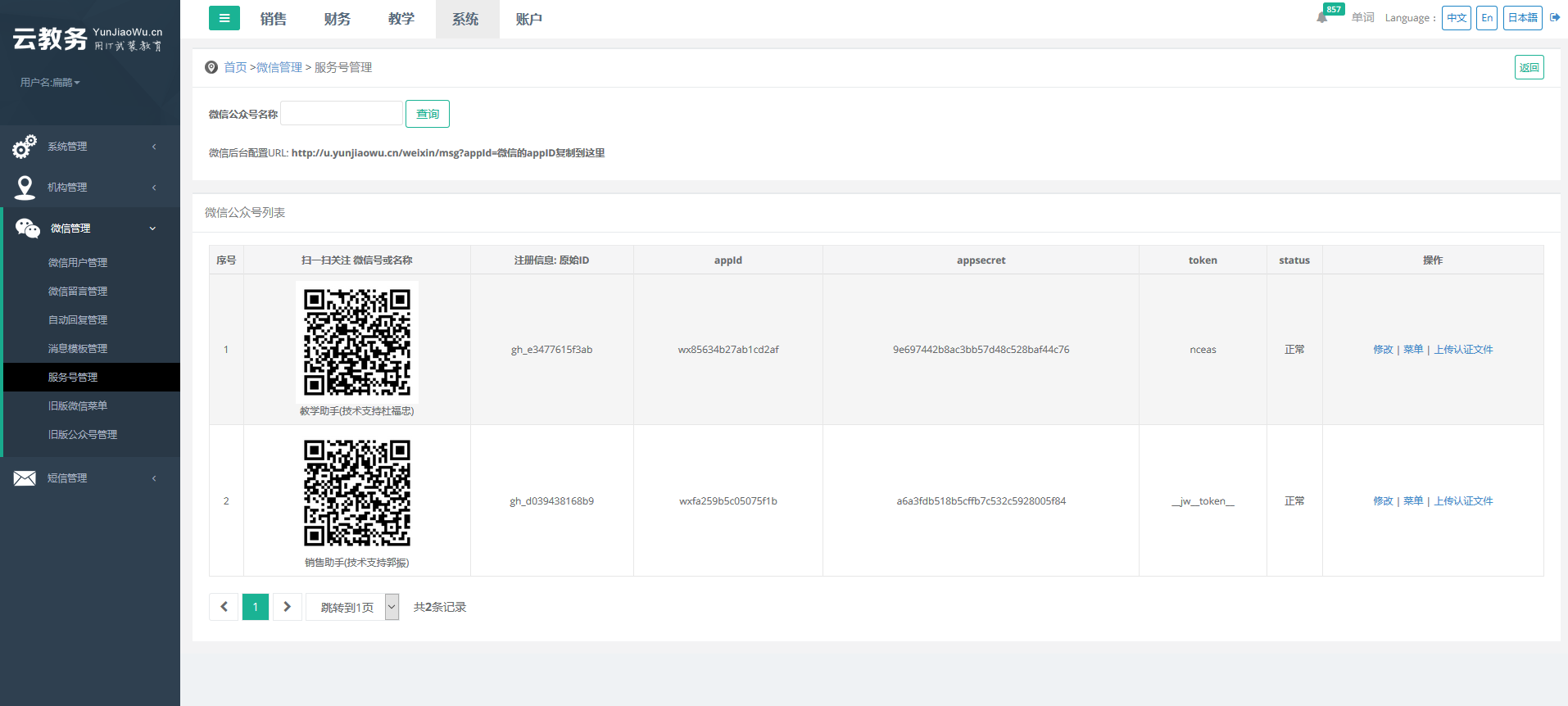Image resolution: width=1568 pixels, height=706 pixels.
Task: Click appsecret 9e697442b8ac3bb57d48c528baf44c76
Action: coord(981,350)
